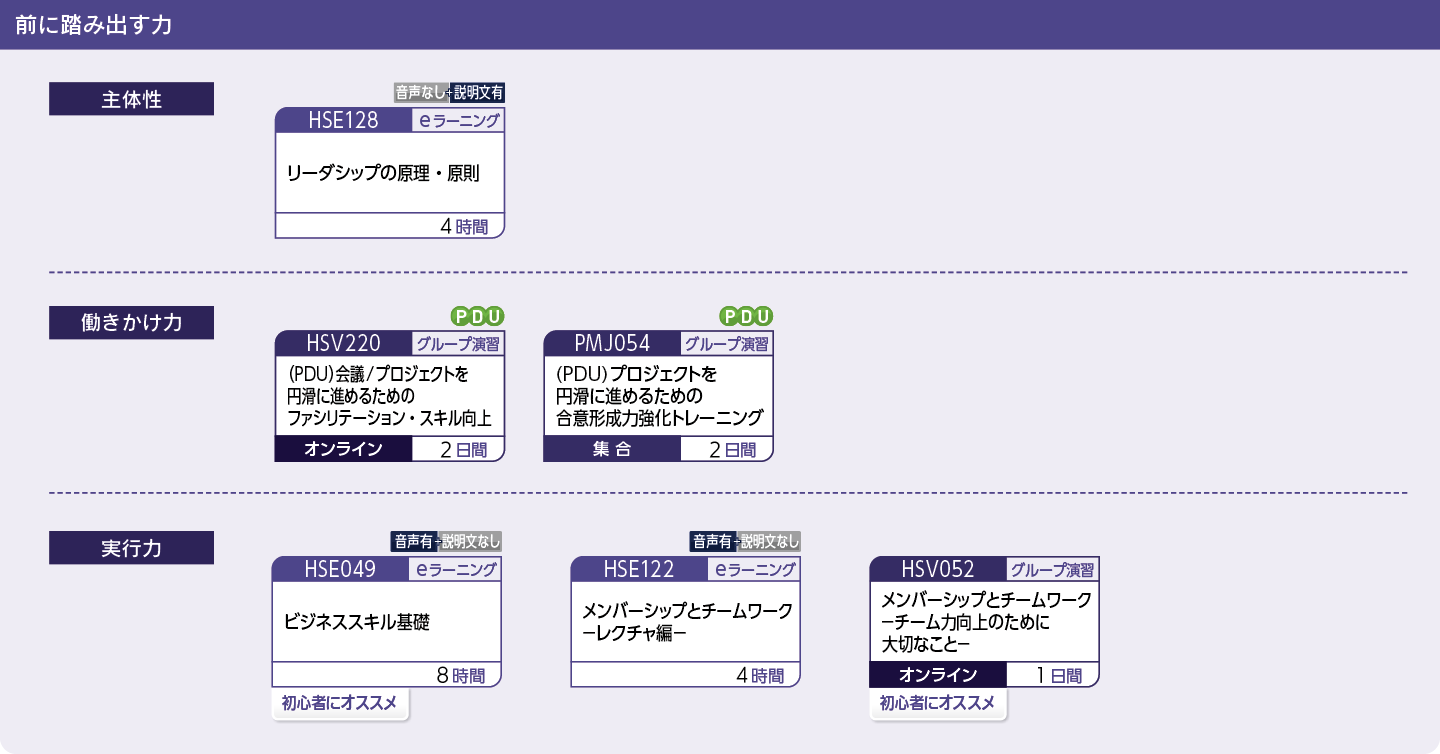Select the 実行力 category label

pos(132,548)
